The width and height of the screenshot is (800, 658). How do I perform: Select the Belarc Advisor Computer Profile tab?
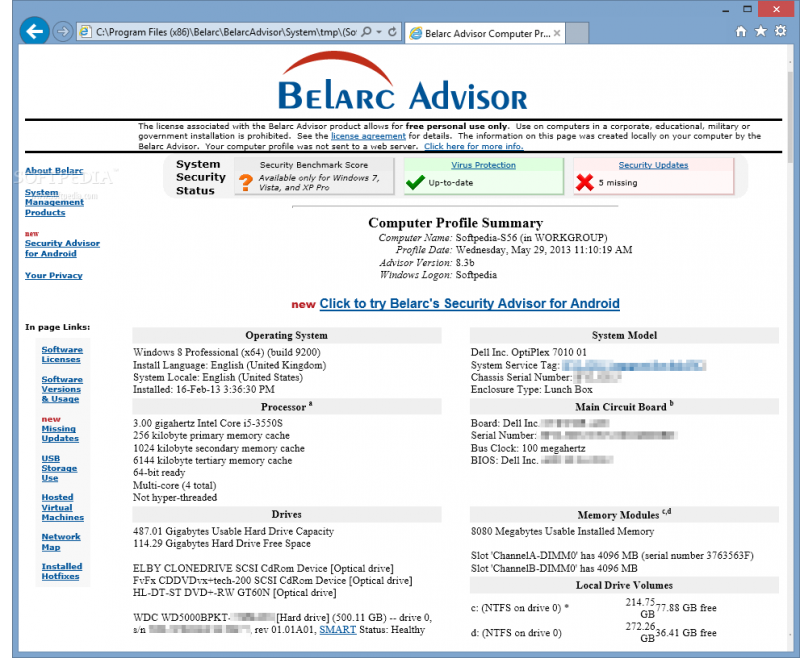[x=485, y=33]
